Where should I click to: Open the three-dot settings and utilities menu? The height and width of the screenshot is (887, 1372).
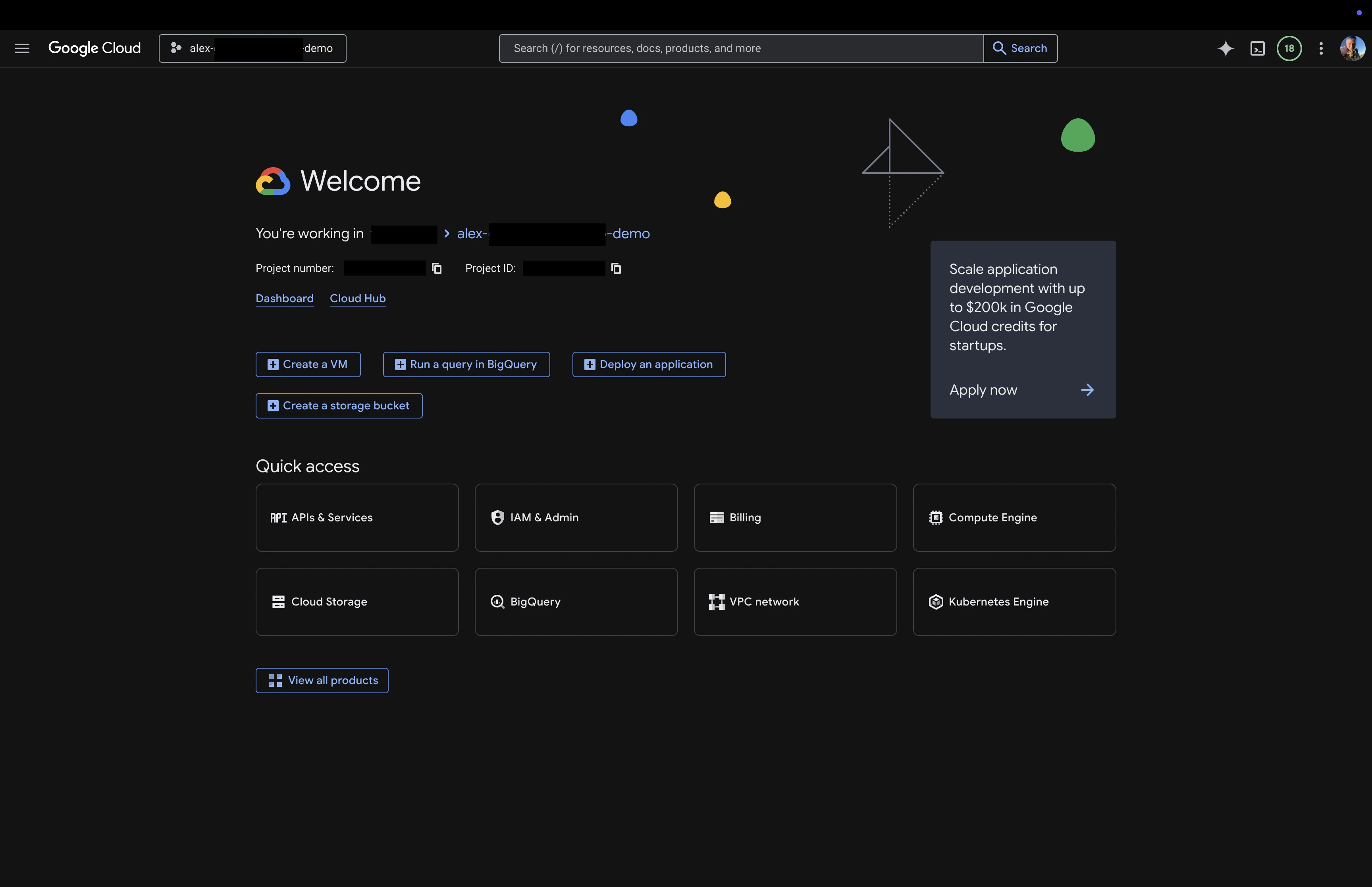[1321, 48]
